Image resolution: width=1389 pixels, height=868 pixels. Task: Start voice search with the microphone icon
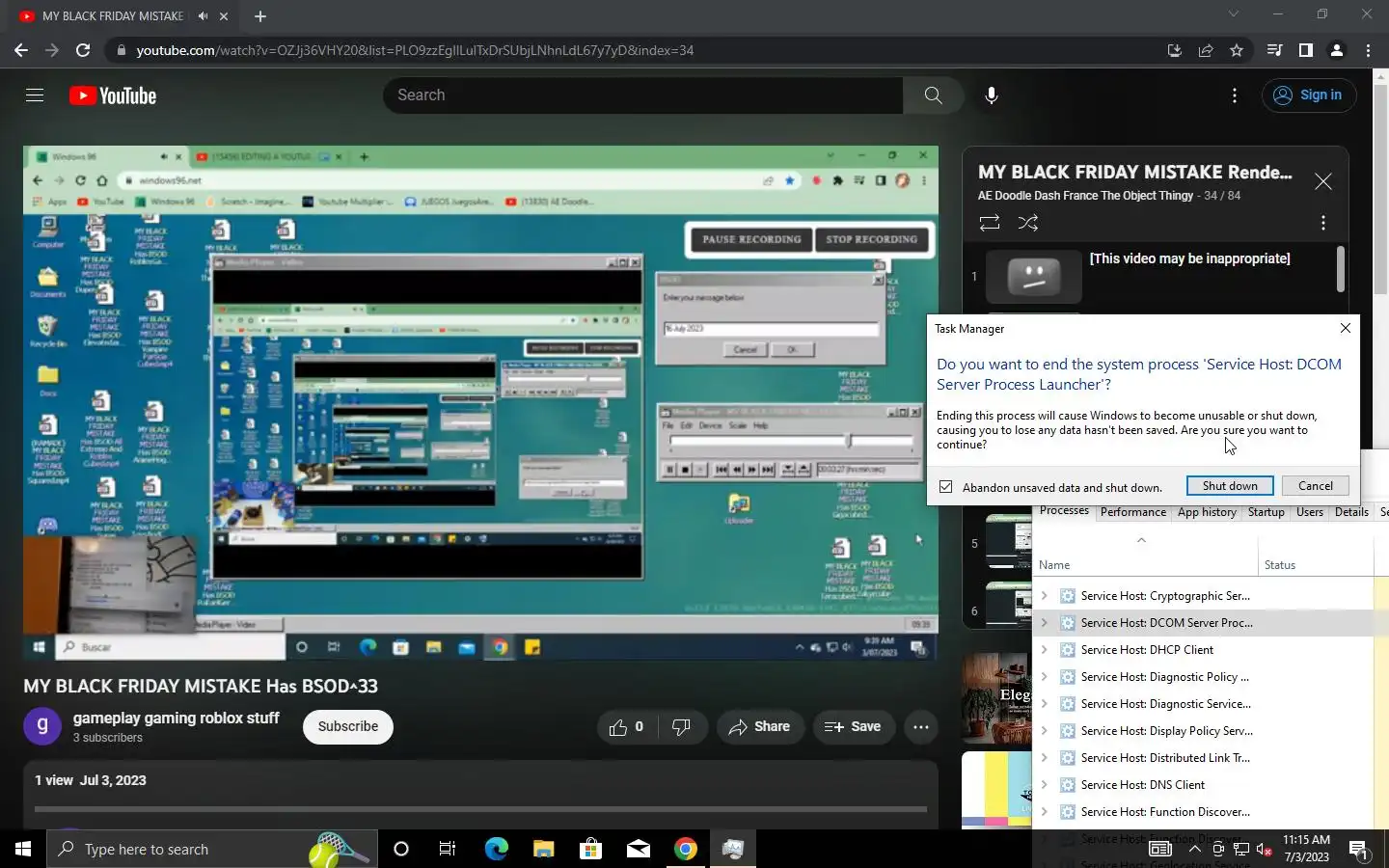[991, 95]
